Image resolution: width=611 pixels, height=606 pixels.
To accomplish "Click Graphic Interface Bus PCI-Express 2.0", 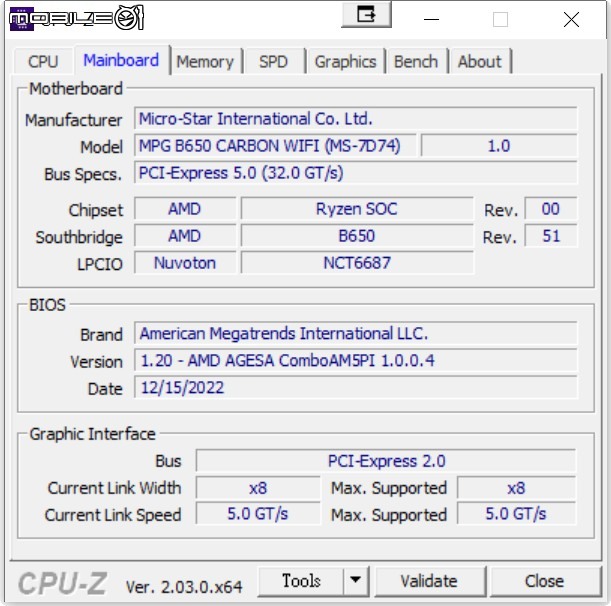I will click(386, 461).
